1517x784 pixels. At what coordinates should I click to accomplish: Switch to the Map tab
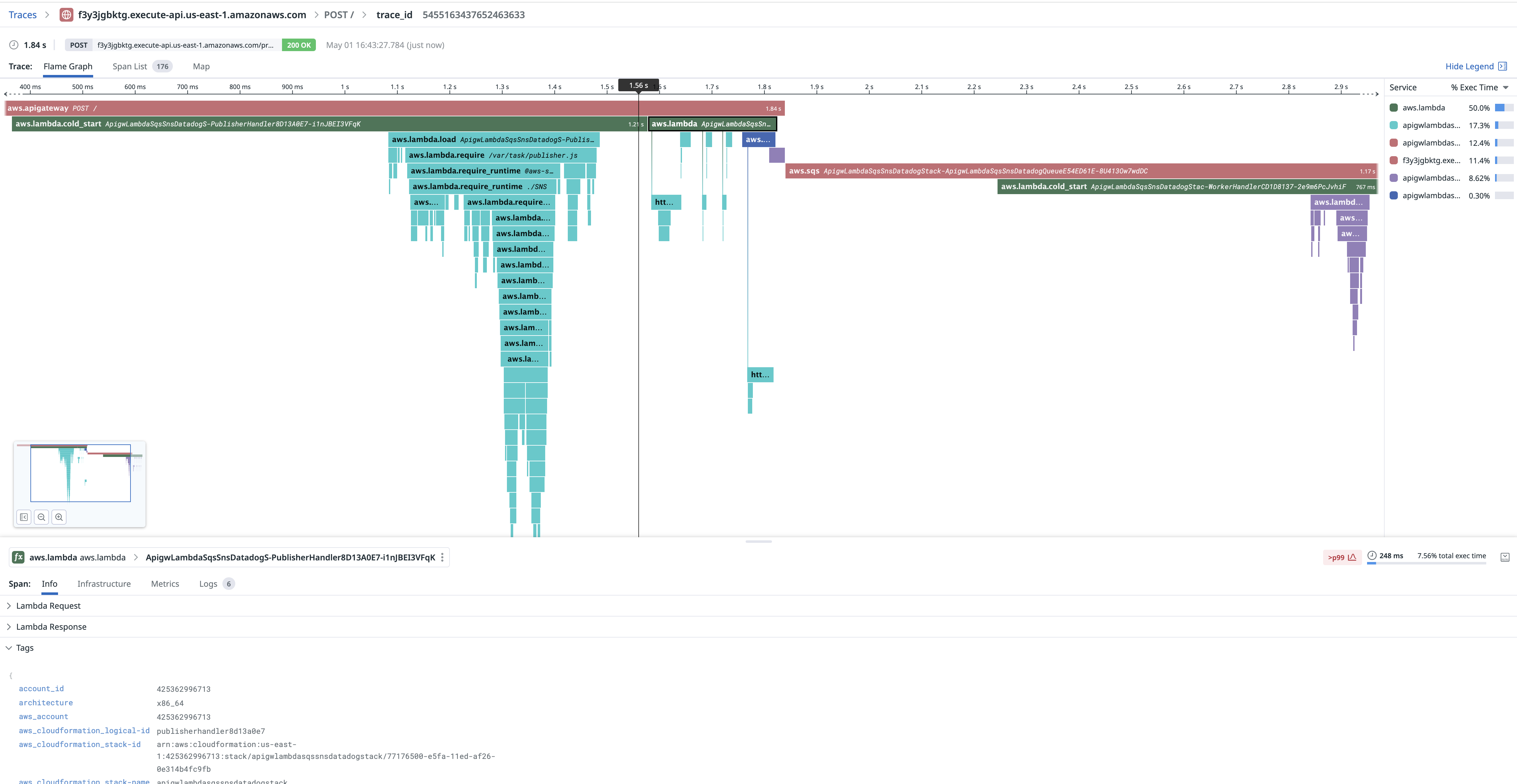(x=201, y=66)
